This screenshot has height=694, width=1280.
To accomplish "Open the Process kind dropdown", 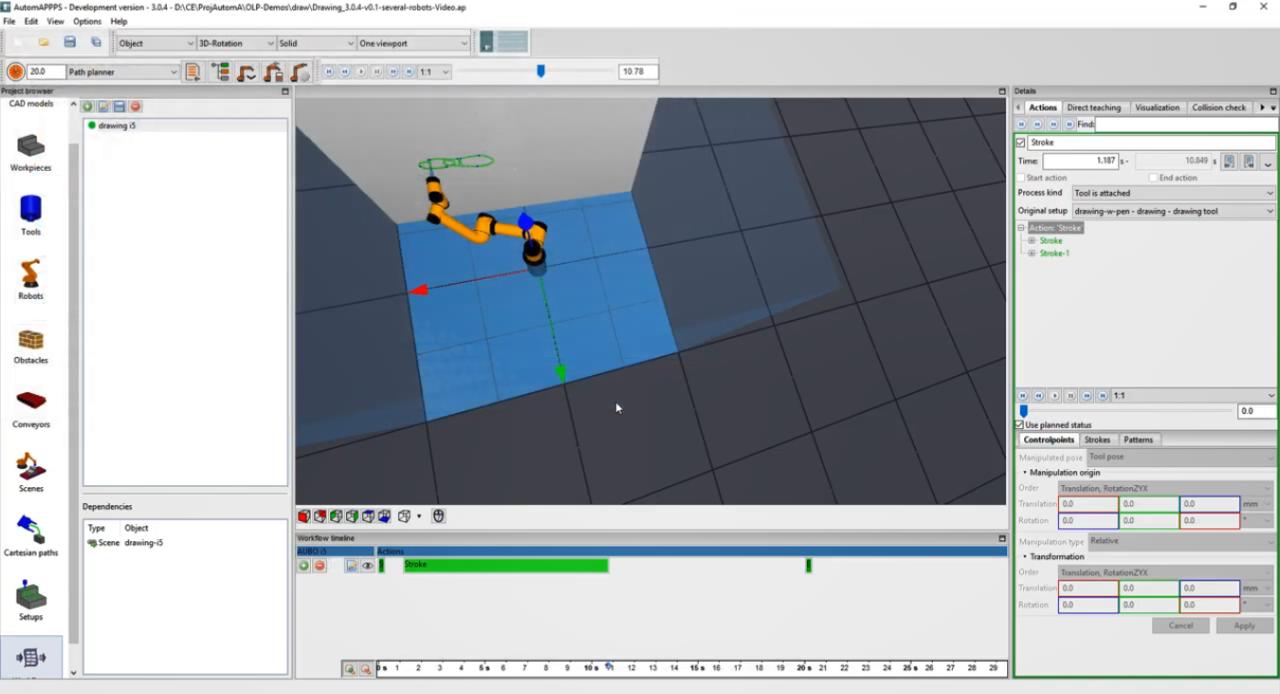I will (1173, 193).
